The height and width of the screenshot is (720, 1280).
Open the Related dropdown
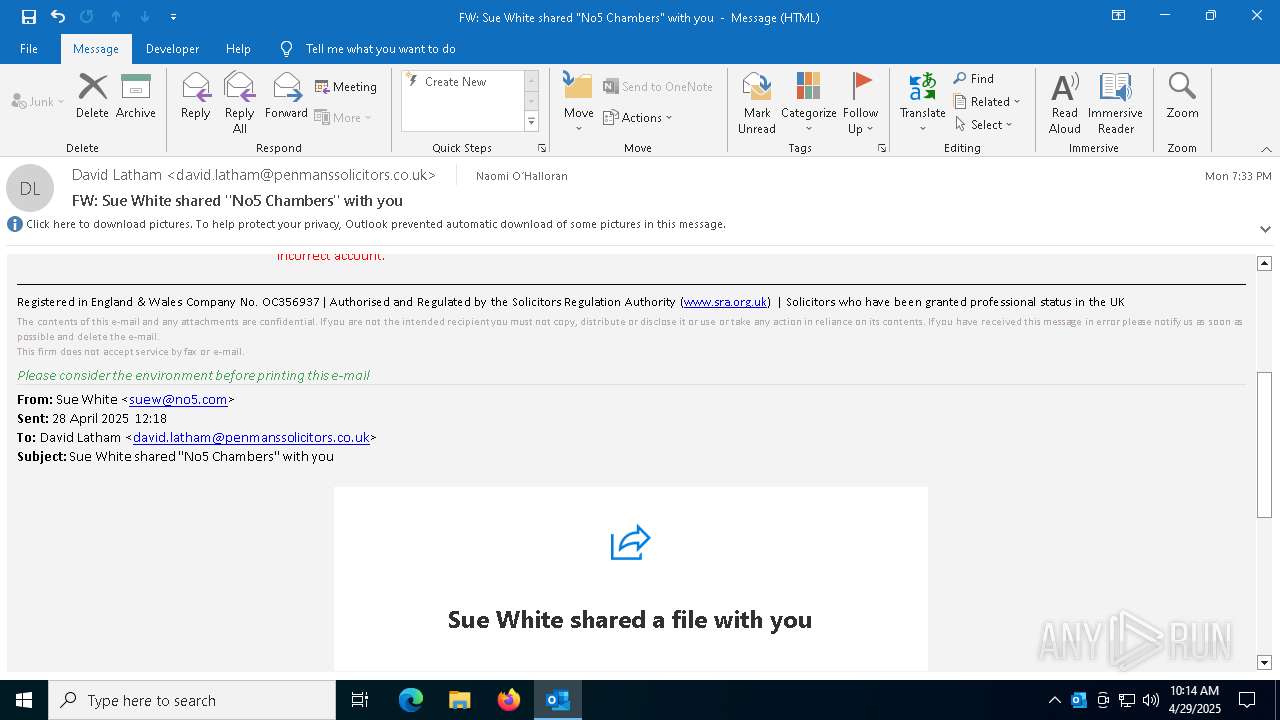(987, 101)
